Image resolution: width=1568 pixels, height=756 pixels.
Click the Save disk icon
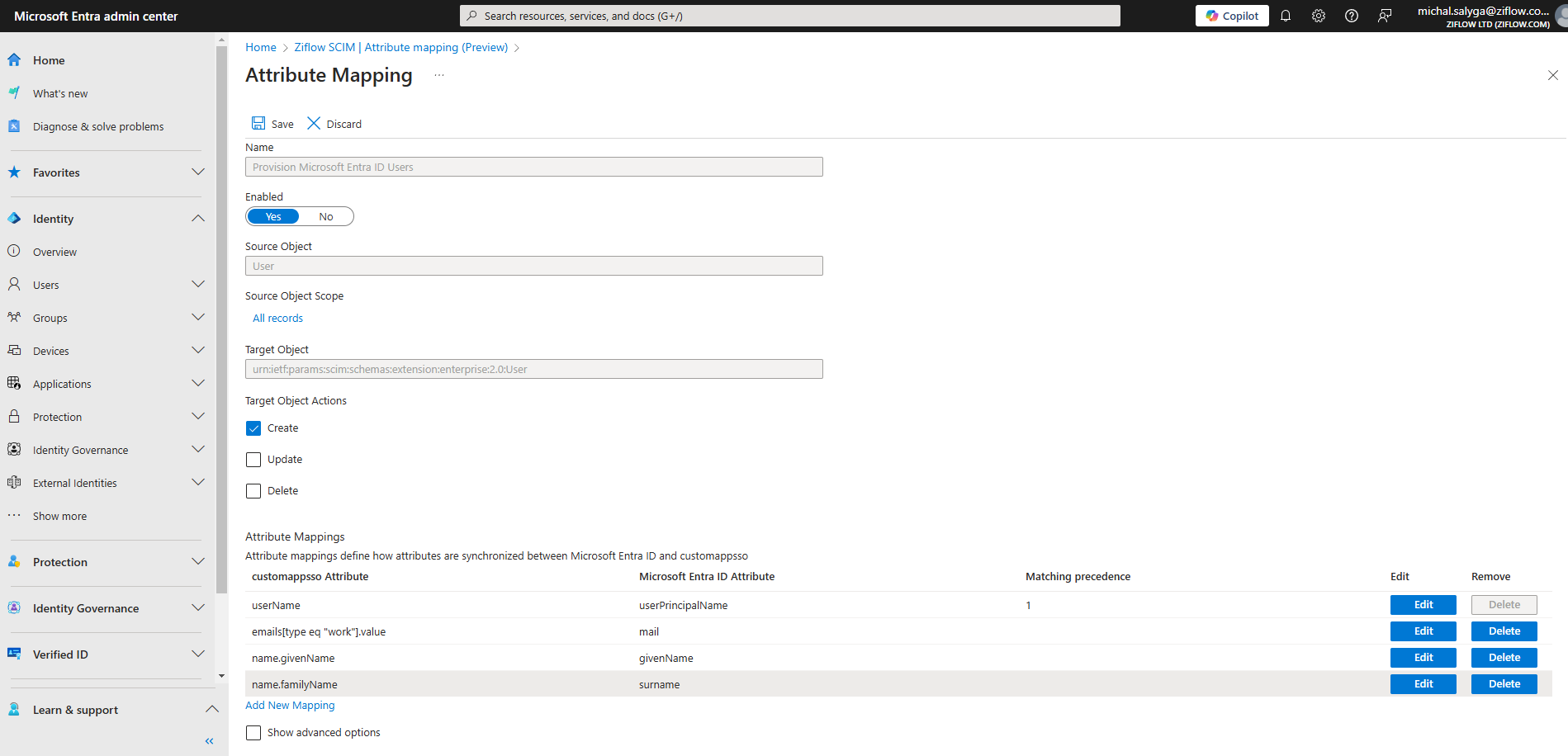coord(258,123)
